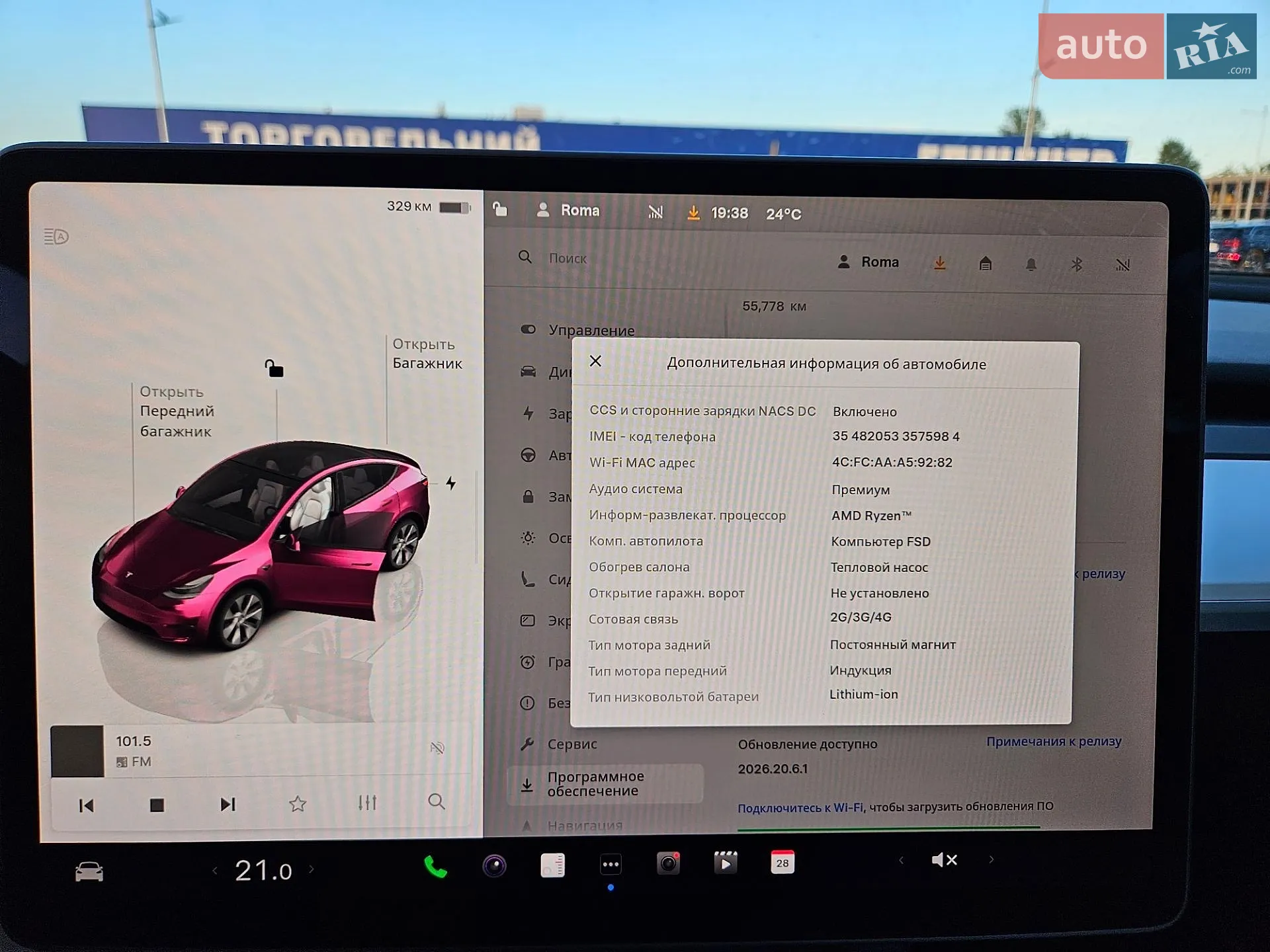Tap the safety exclamation menu icon
The width and height of the screenshot is (1270, 952).
tap(527, 703)
